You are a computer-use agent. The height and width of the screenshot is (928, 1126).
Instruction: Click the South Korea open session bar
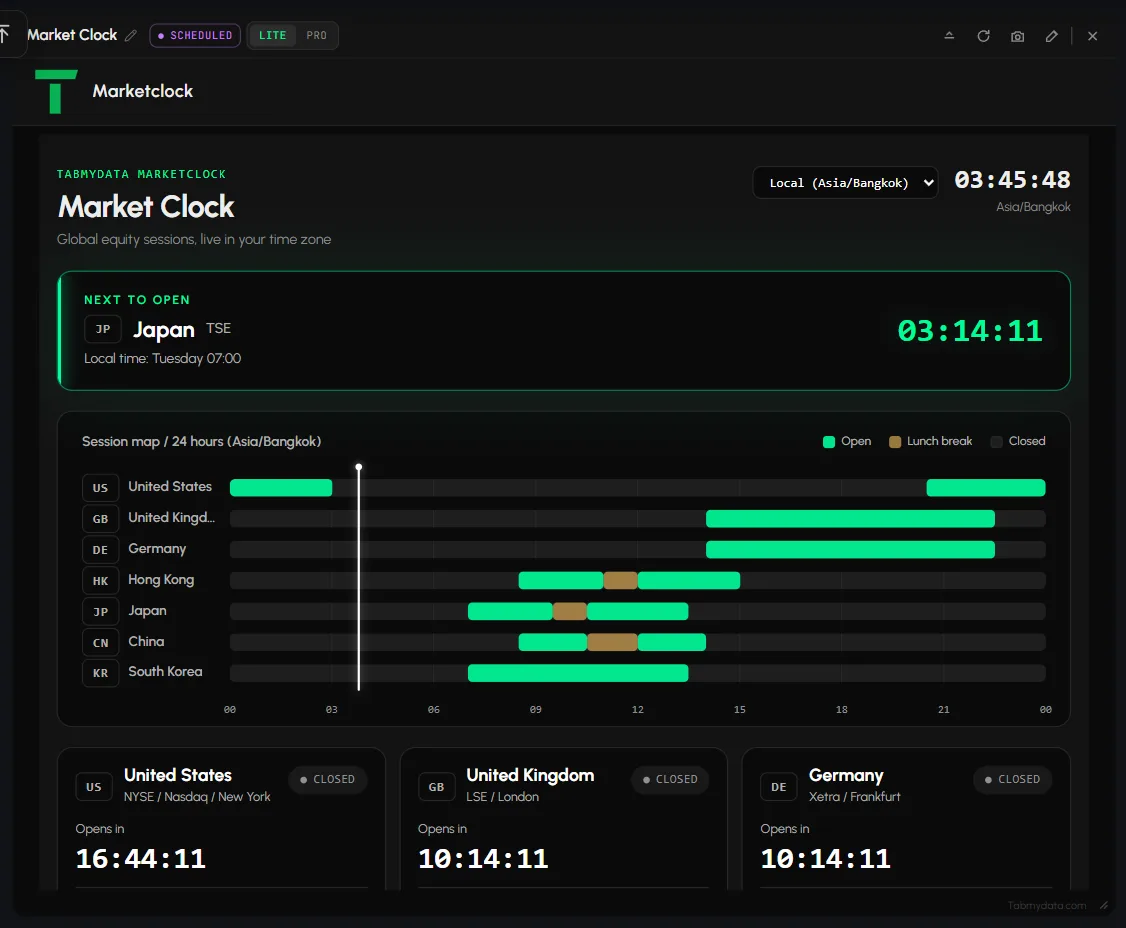coord(578,673)
